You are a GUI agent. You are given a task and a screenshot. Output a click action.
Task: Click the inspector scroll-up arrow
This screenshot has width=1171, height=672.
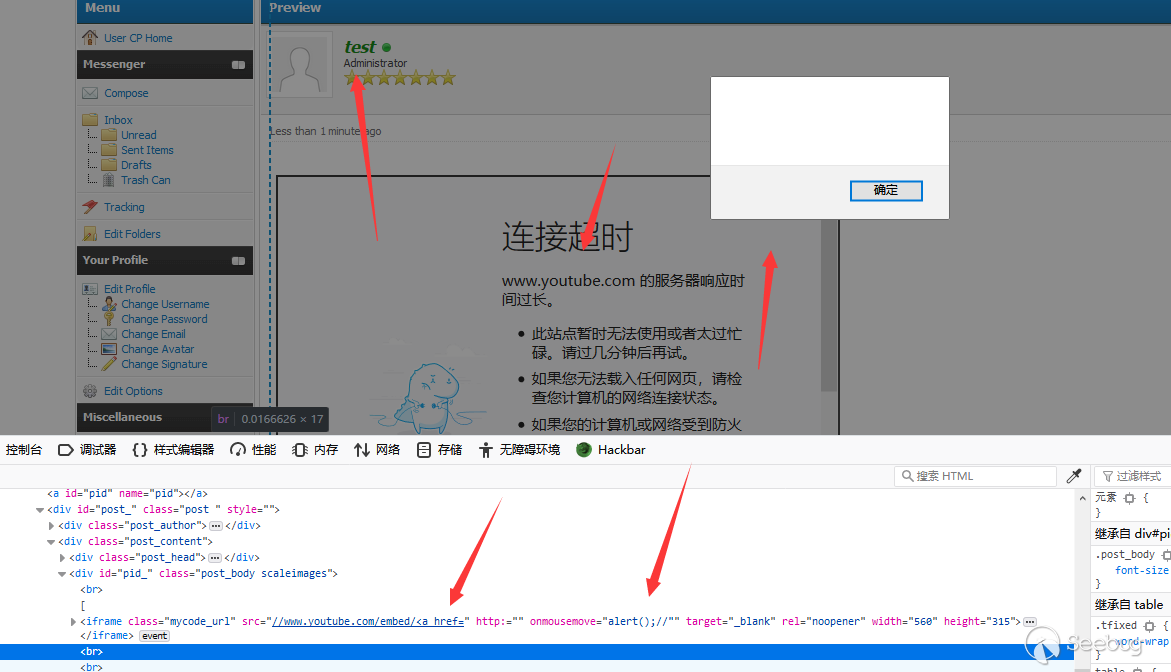pyautogui.click(x=1082, y=498)
